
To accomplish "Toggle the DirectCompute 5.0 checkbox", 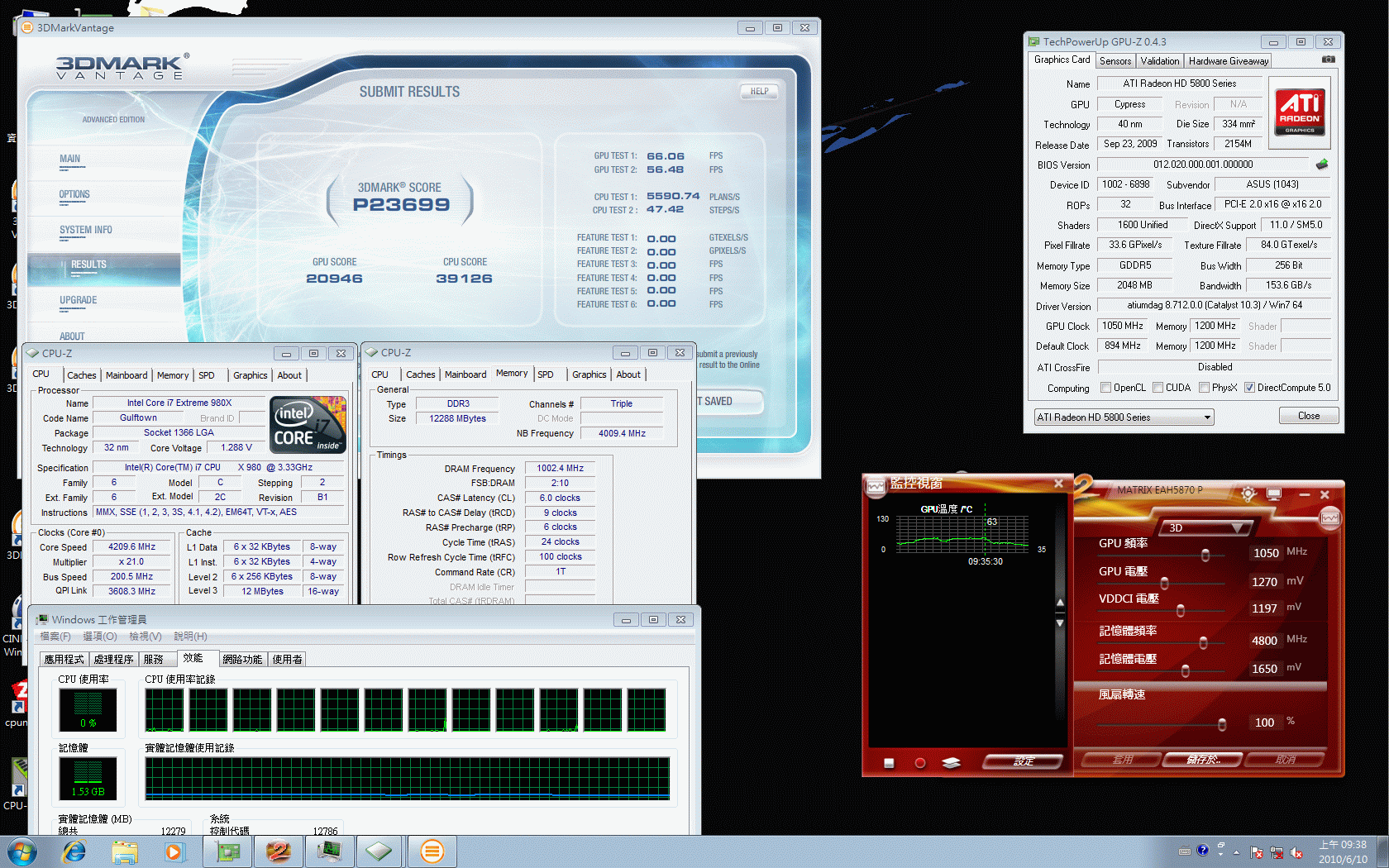I will click(1250, 388).
